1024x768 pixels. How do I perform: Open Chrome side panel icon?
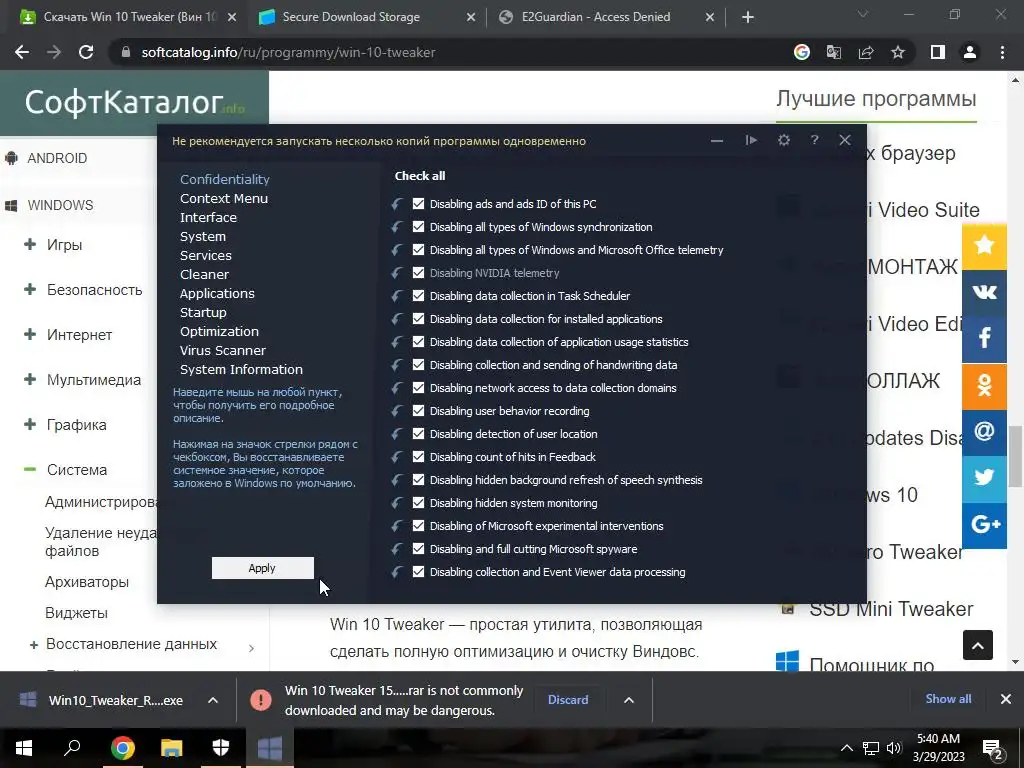938,52
